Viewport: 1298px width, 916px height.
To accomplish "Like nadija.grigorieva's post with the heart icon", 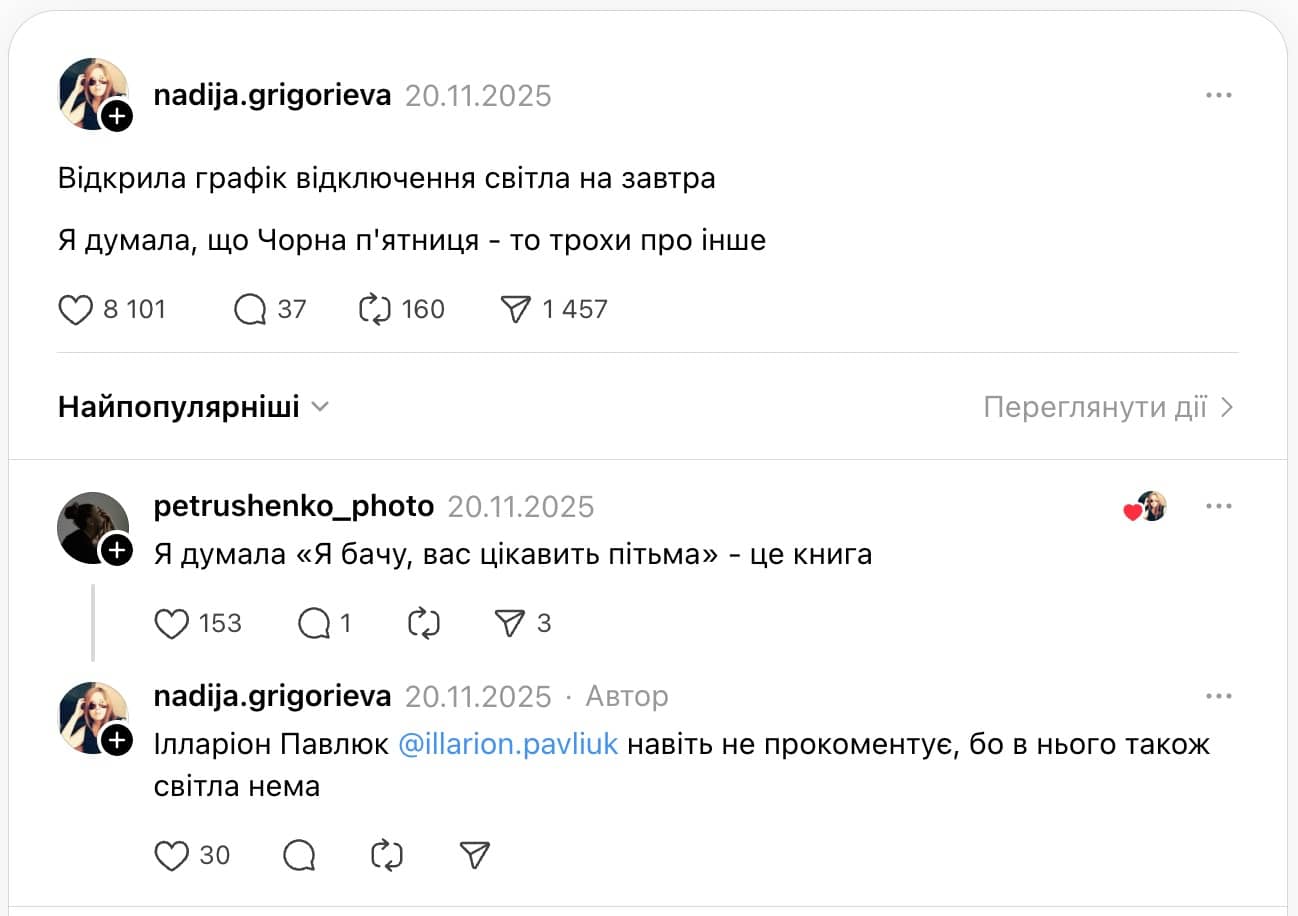I will [75, 309].
